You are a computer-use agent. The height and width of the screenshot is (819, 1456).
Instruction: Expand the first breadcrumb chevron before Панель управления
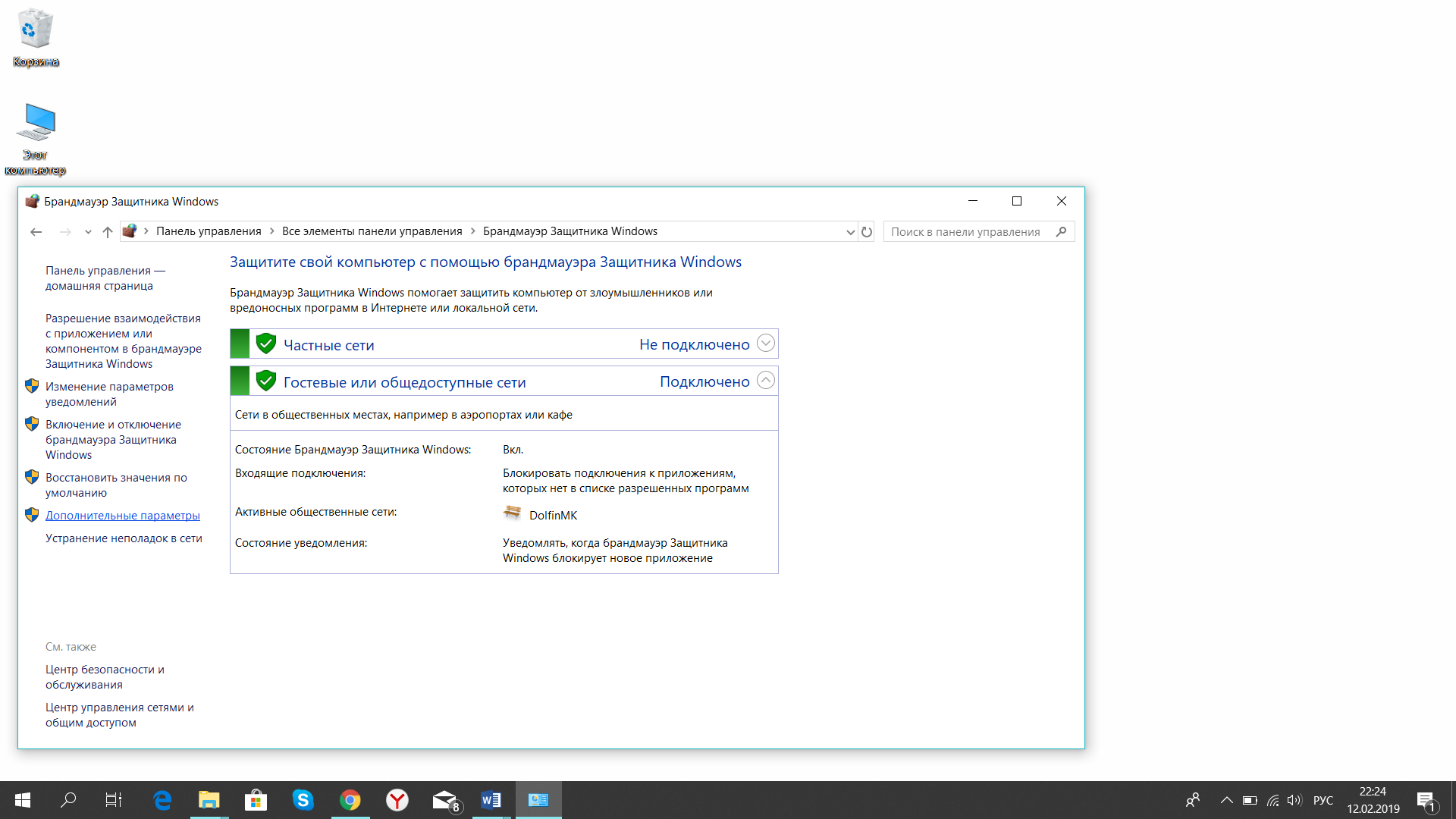146,231
